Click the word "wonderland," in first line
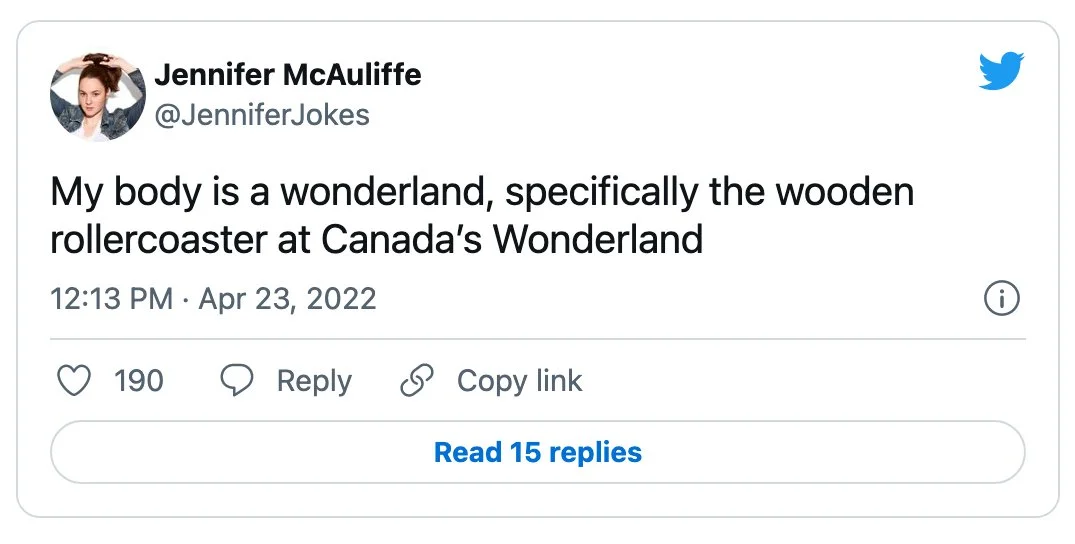Image resolution: width=1075 pixels, height=544 pixels. 387,191
